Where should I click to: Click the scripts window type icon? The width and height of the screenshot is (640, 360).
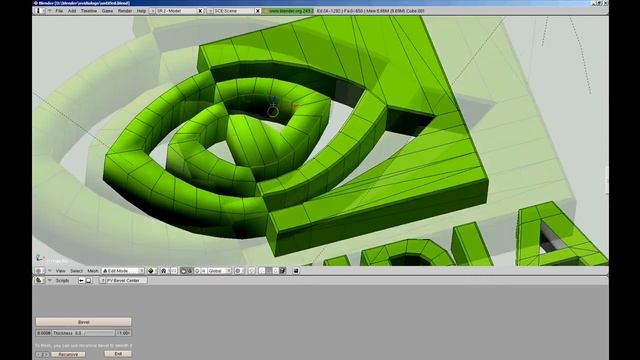pos(39,280)
